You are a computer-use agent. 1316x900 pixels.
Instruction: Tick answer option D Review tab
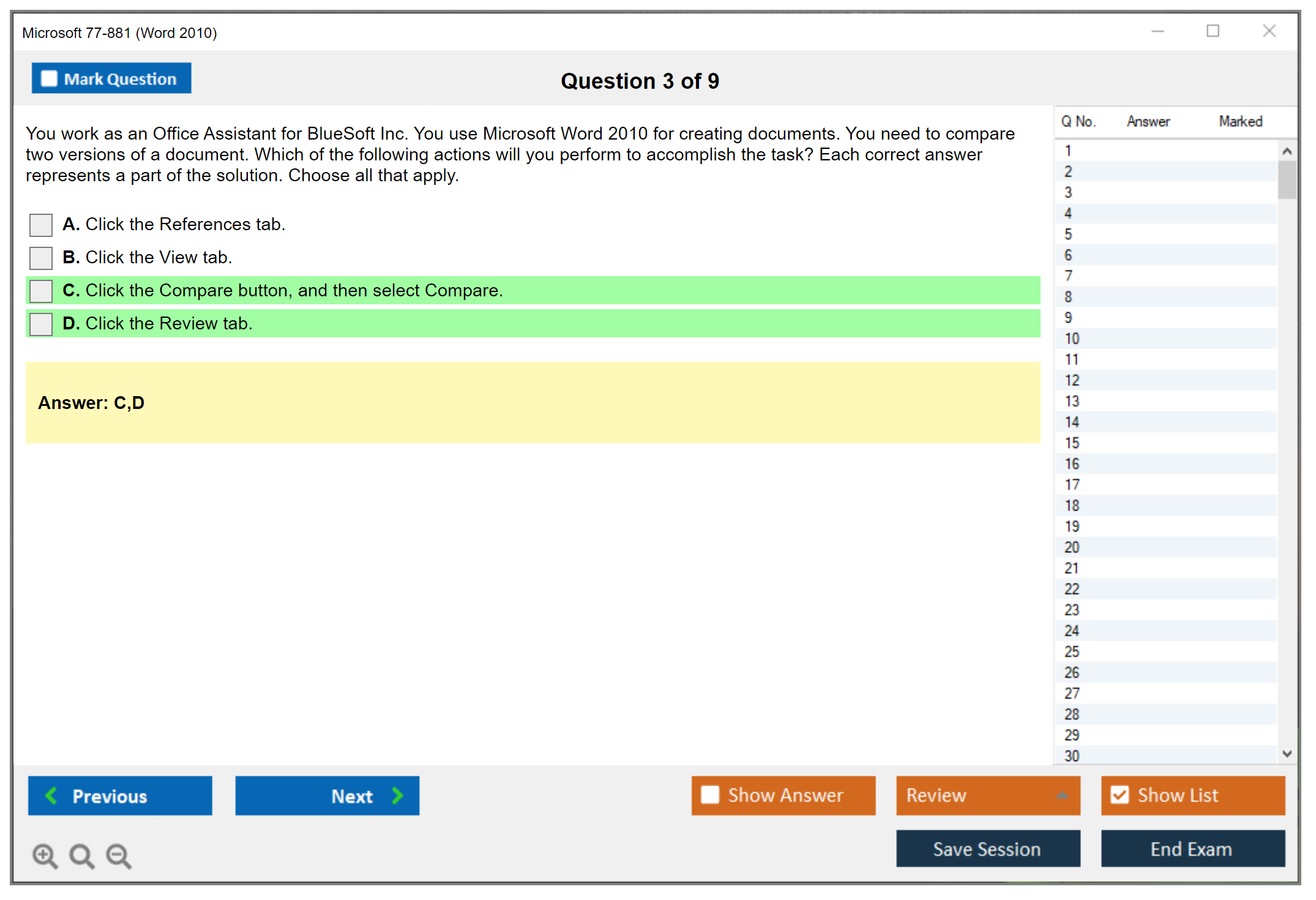tap(41, 324)
